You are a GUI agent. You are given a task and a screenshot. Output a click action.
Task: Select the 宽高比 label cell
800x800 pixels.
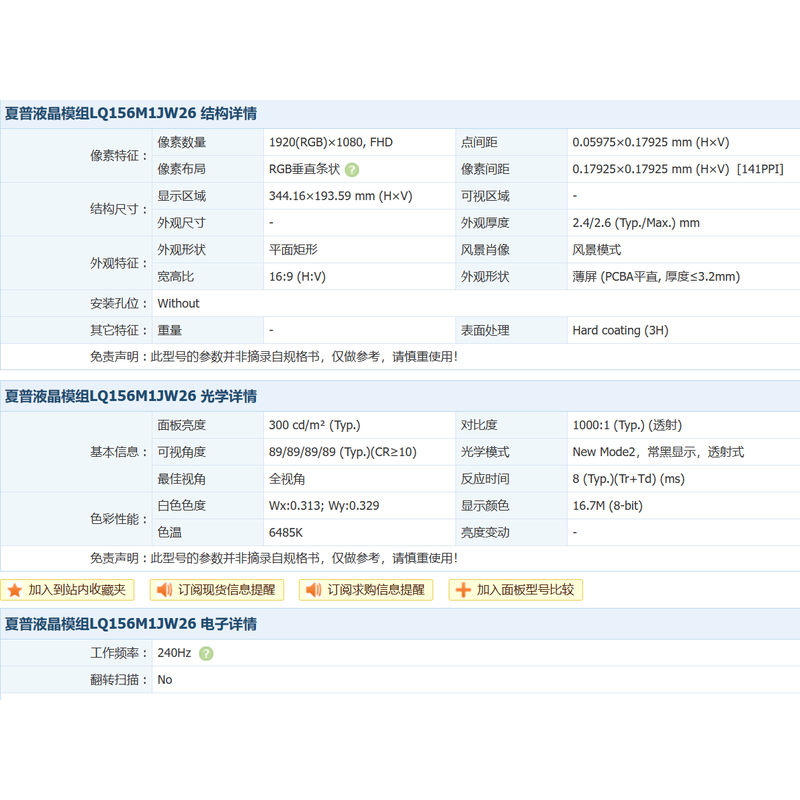click(x=208, y=277)
